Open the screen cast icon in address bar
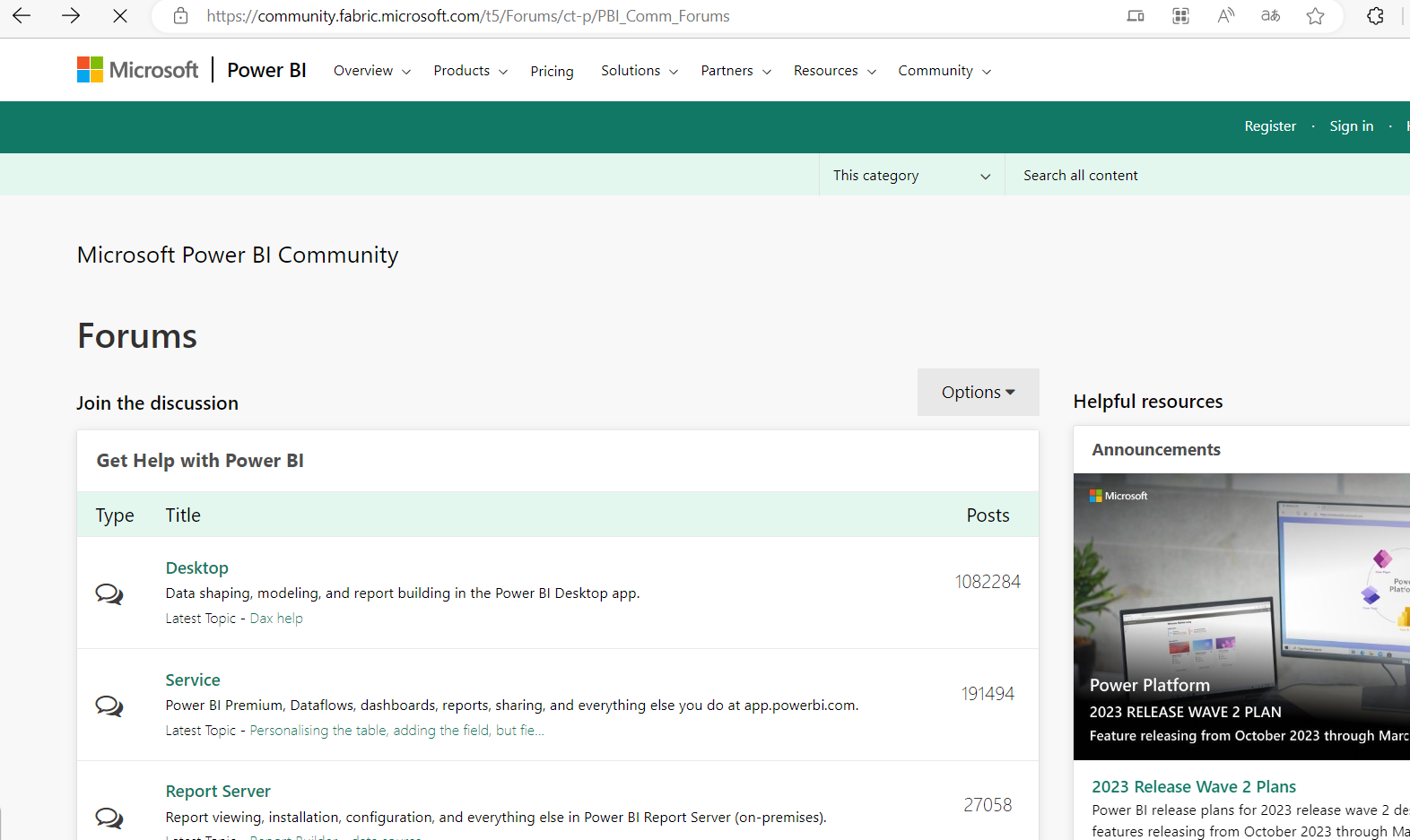The height and width of the screenshot is (840, 1410). pyautogui.click(x=1136, y=16)
